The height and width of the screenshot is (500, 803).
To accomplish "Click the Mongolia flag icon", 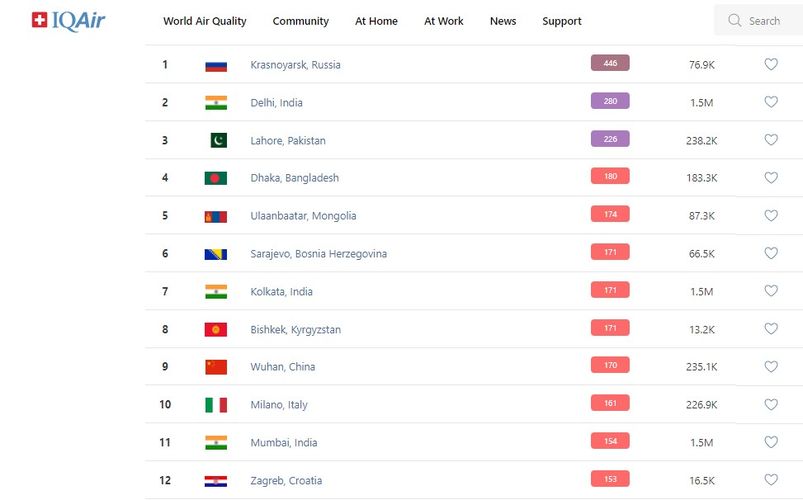I will click(216, 216).
